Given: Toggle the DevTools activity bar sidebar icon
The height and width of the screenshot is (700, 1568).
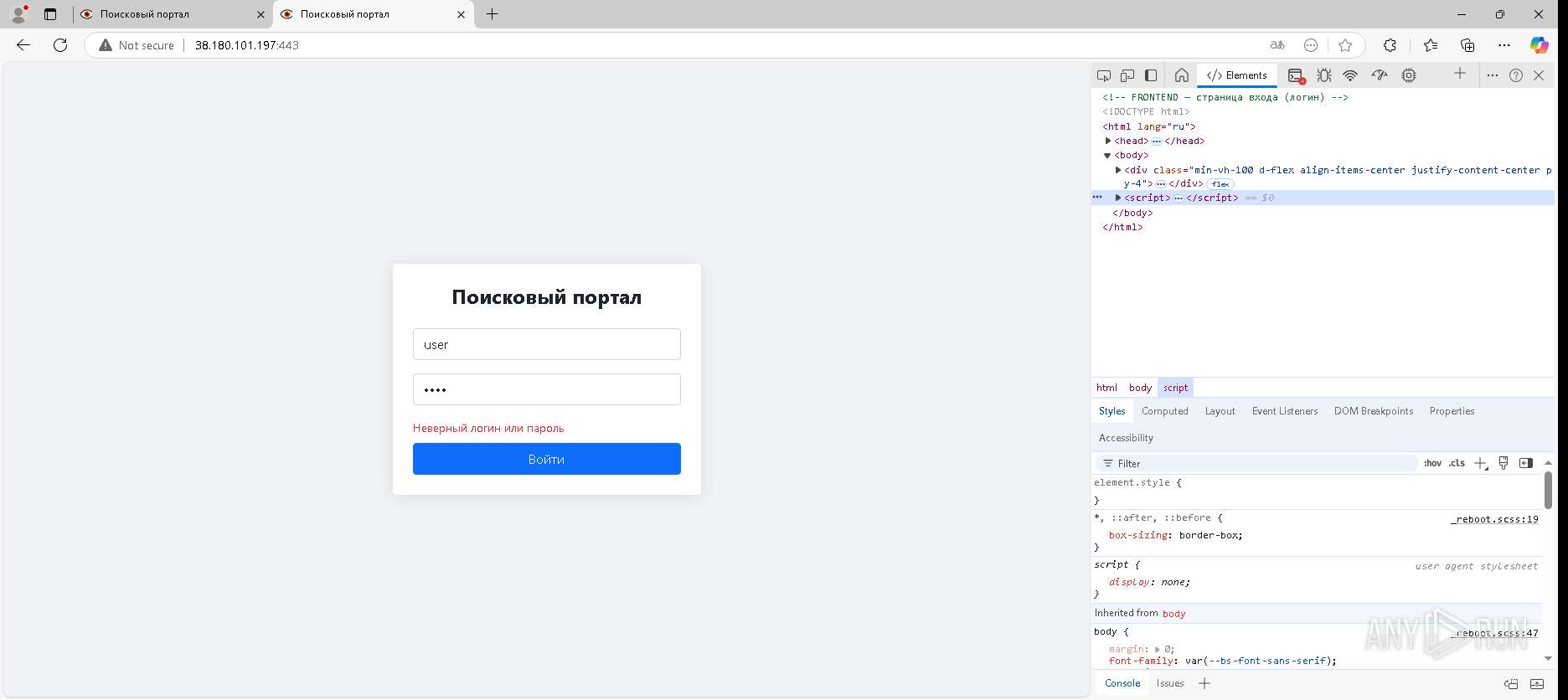Looking at the screenshot, I should [1151, 75].
